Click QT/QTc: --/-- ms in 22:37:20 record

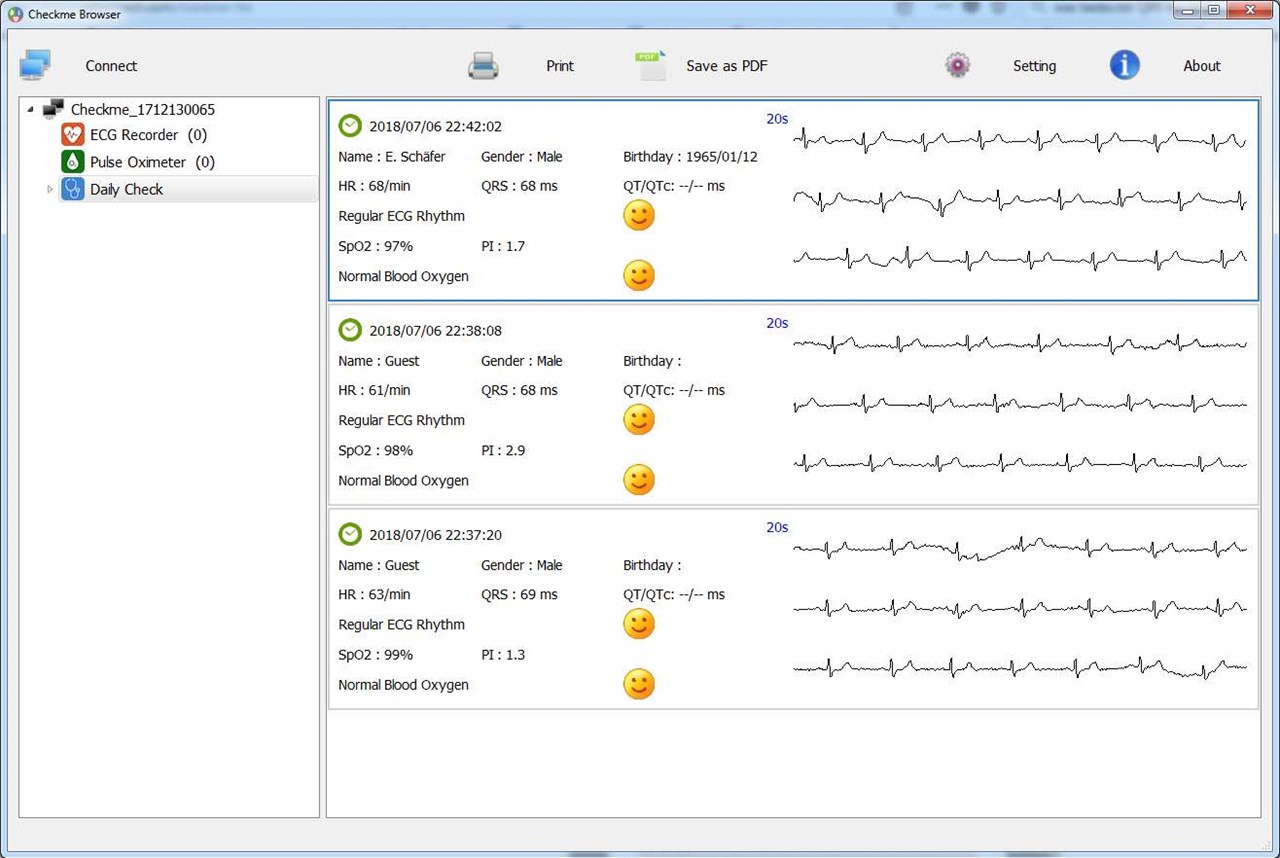(674, 594)
